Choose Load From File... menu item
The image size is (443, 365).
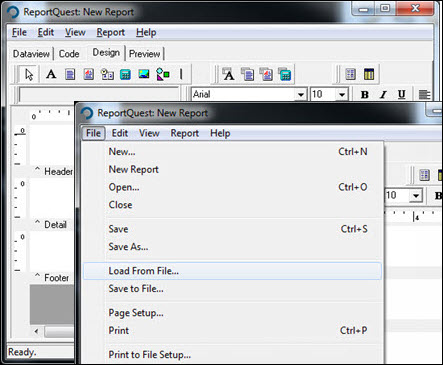(232, 271)
